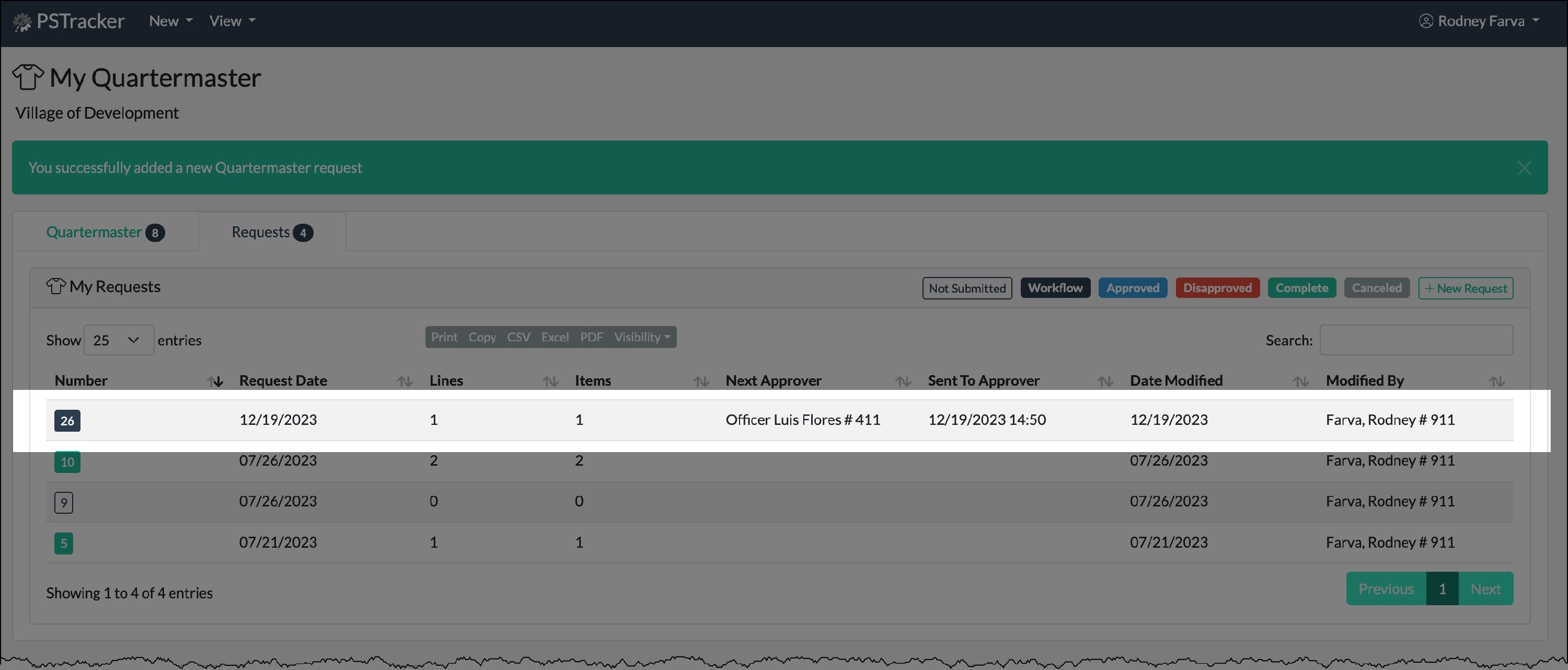Toggle the Not Submitted status filter

point(966,288)
